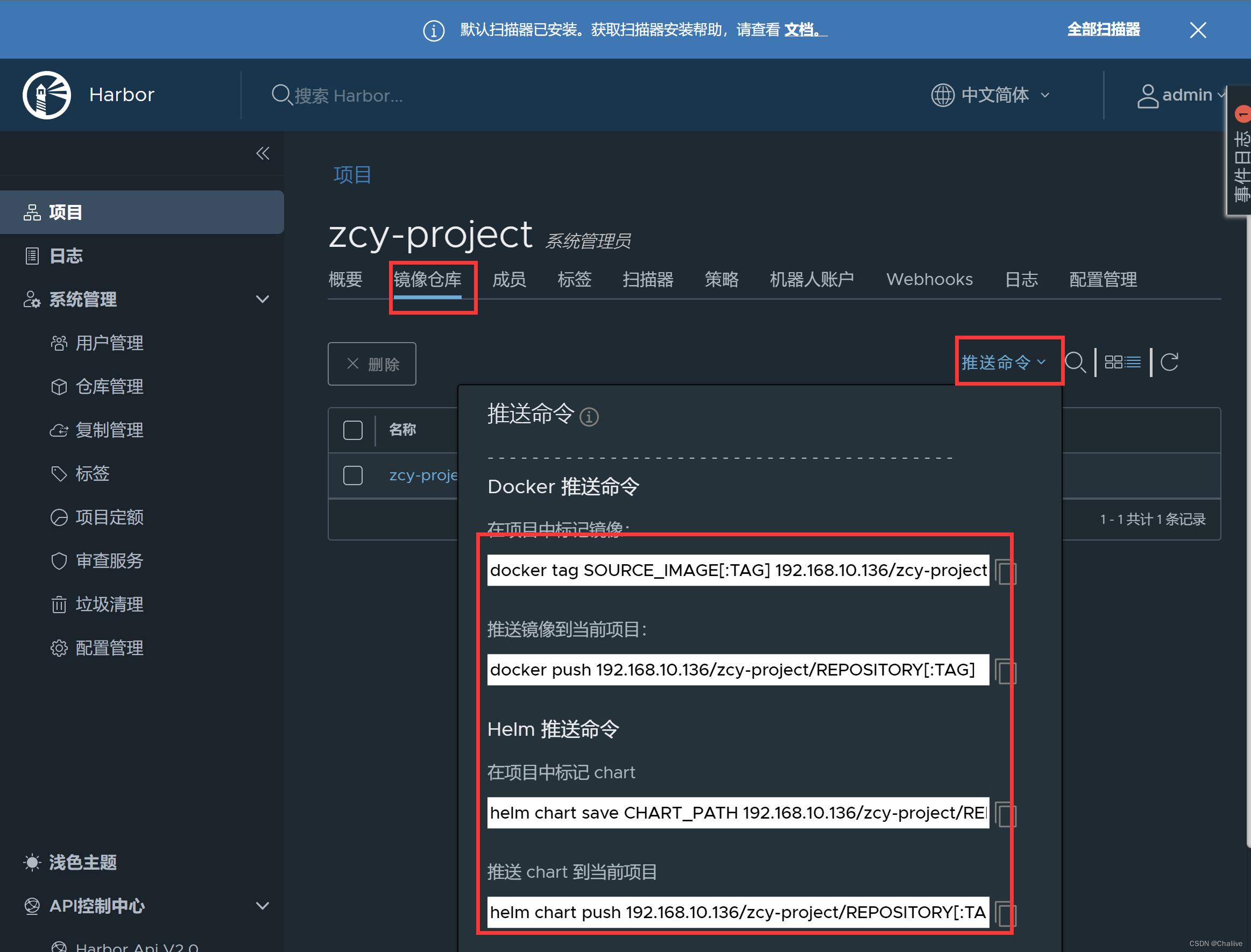This screenshot has width=1251, height=952.
Task: Open the Webhooks tab
Action: point(930,279)
